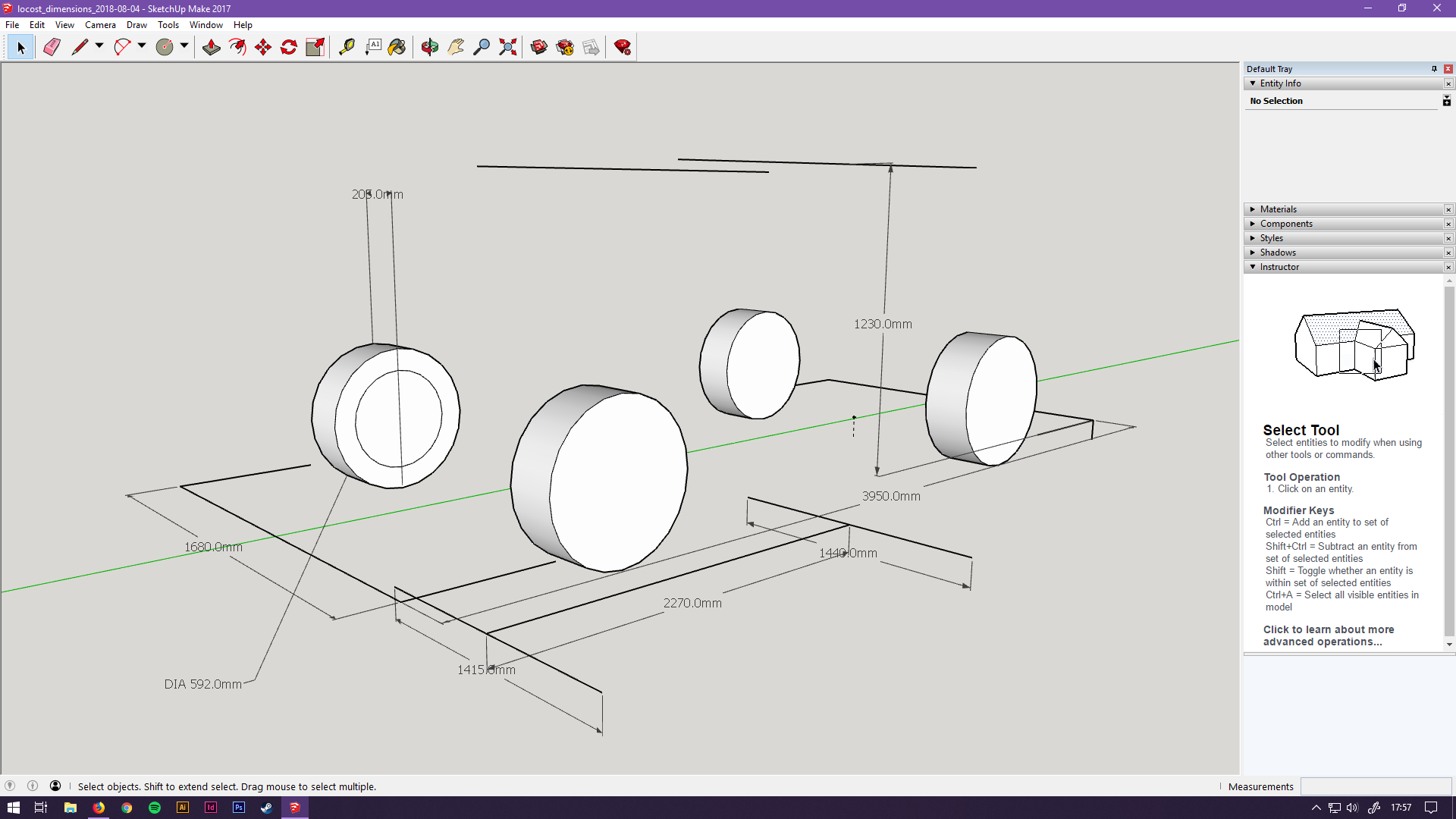Click the Zoom tool icon
1456x819 pixels.
[x=482, y=47]
